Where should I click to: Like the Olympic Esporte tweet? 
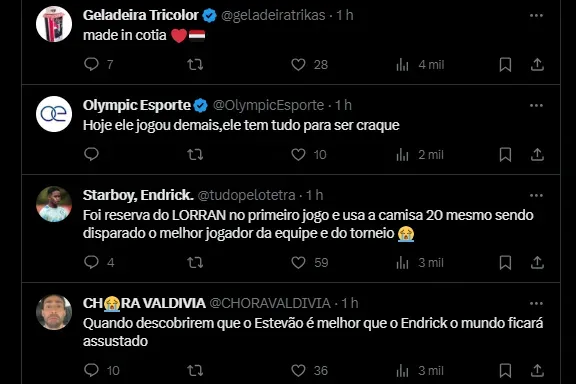coord(298,154)
